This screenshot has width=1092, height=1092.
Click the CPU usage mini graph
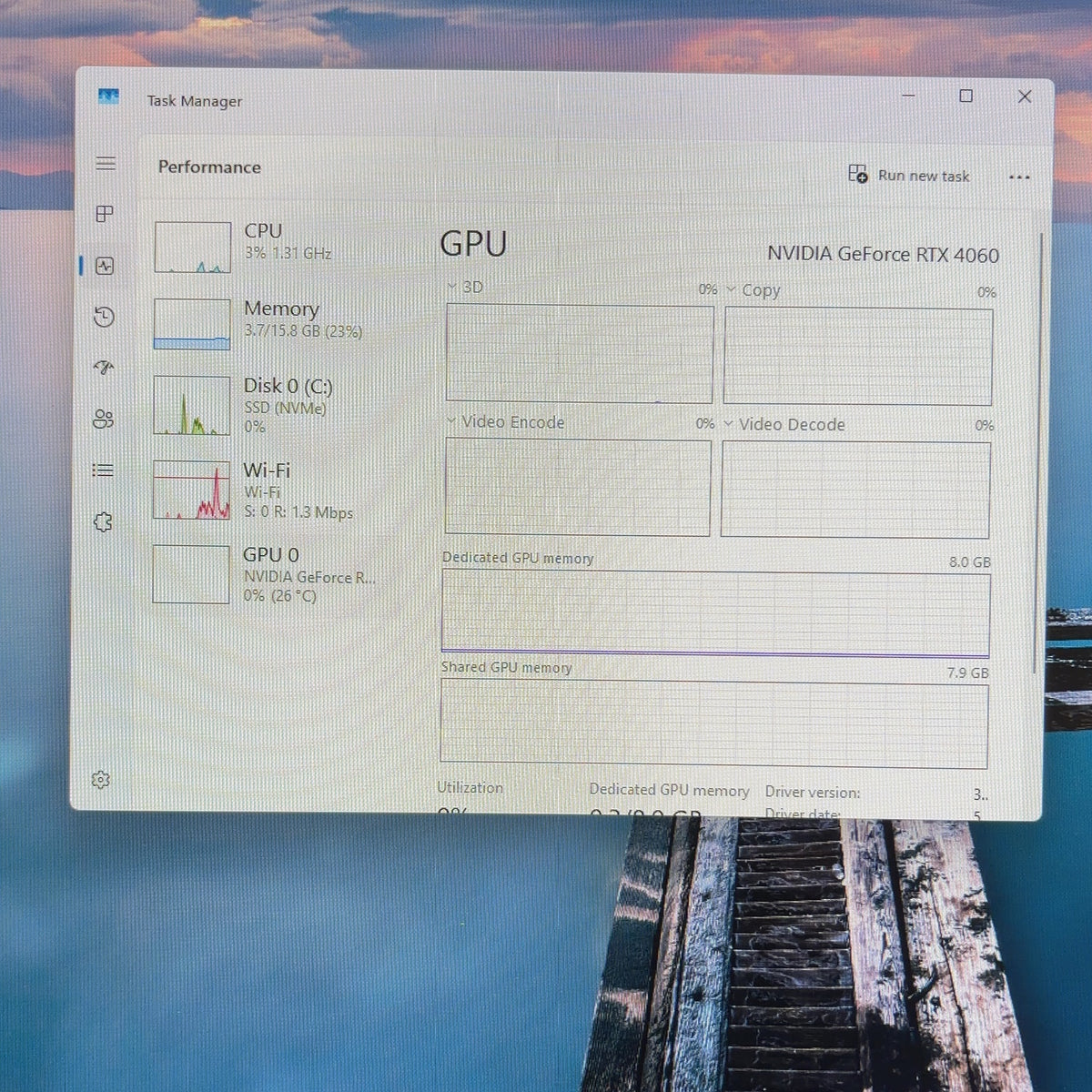(x=192, y=248)
